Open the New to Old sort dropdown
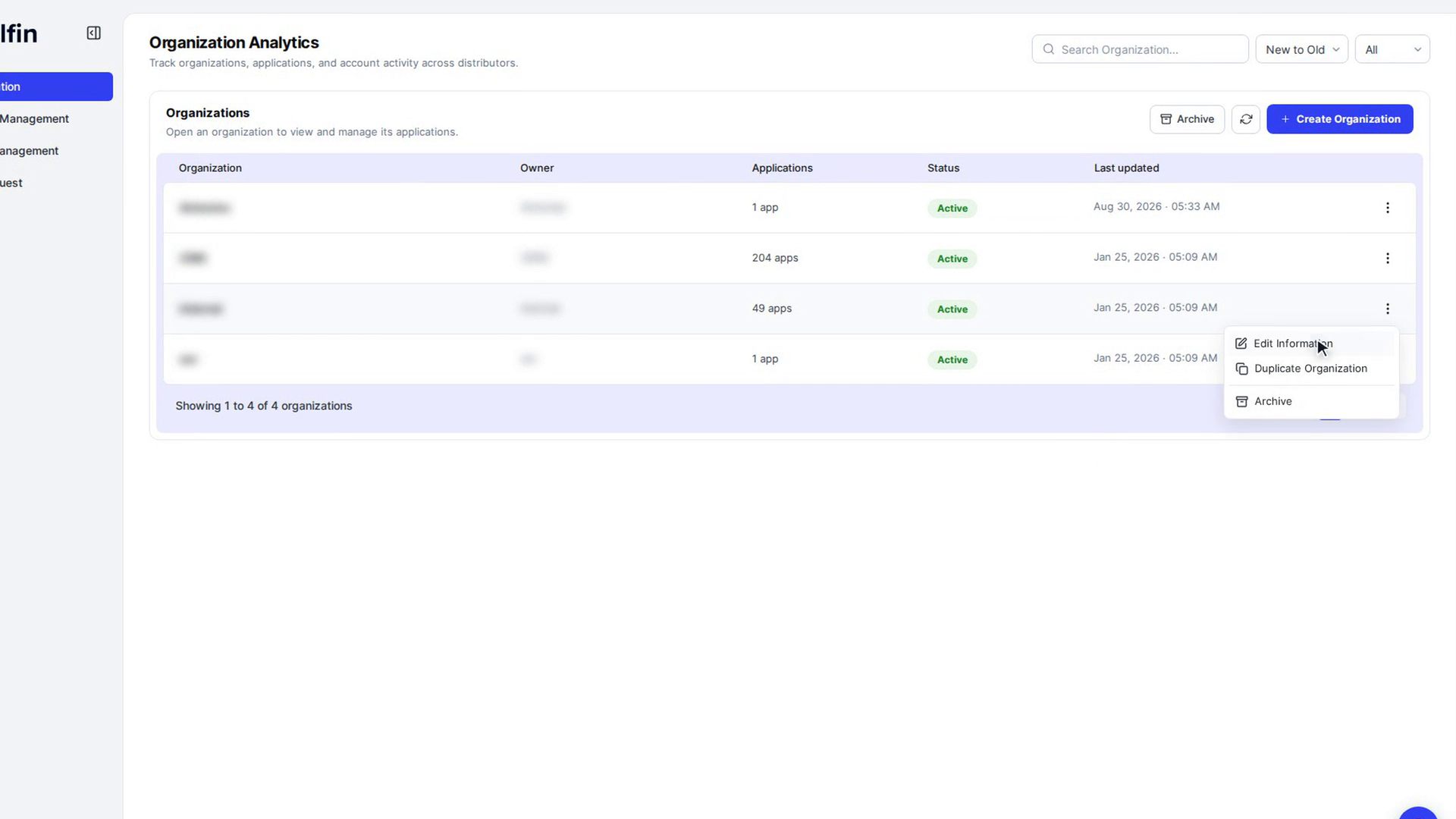The image size is (1456, 819). 1301,49
